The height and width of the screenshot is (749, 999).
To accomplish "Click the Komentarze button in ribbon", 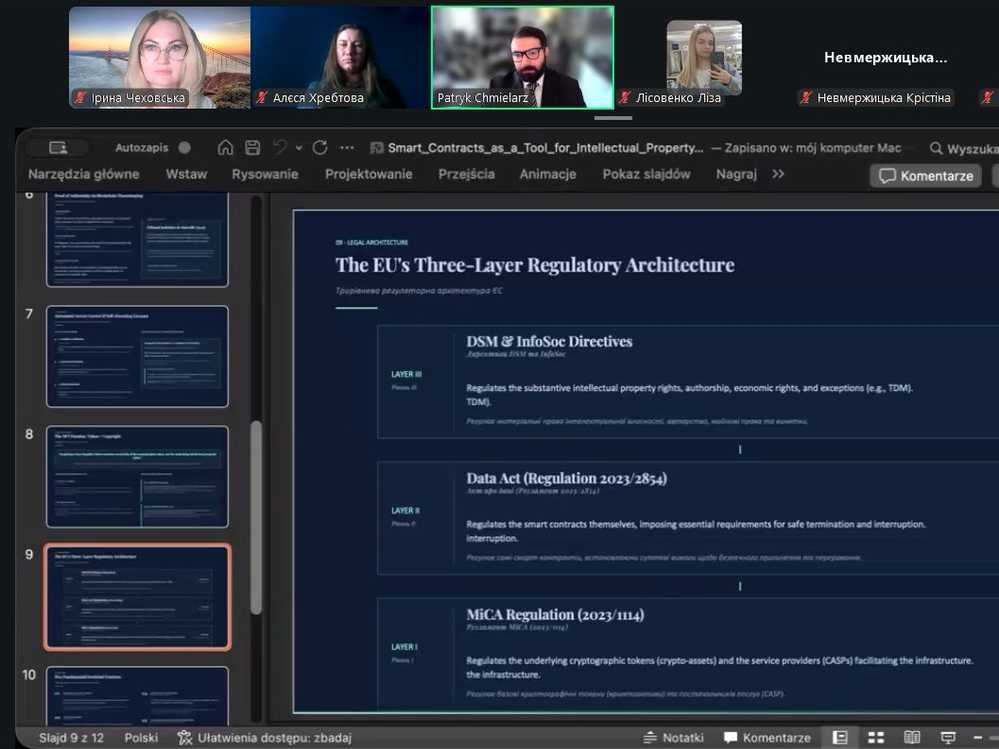I will pyautogui.click(x=926, y=175).
